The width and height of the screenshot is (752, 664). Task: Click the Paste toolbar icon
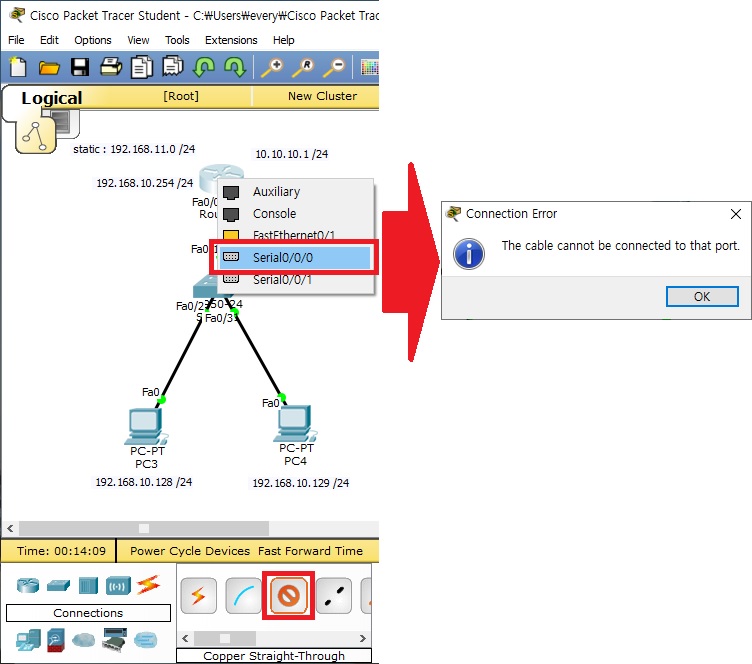pos(173,66)
